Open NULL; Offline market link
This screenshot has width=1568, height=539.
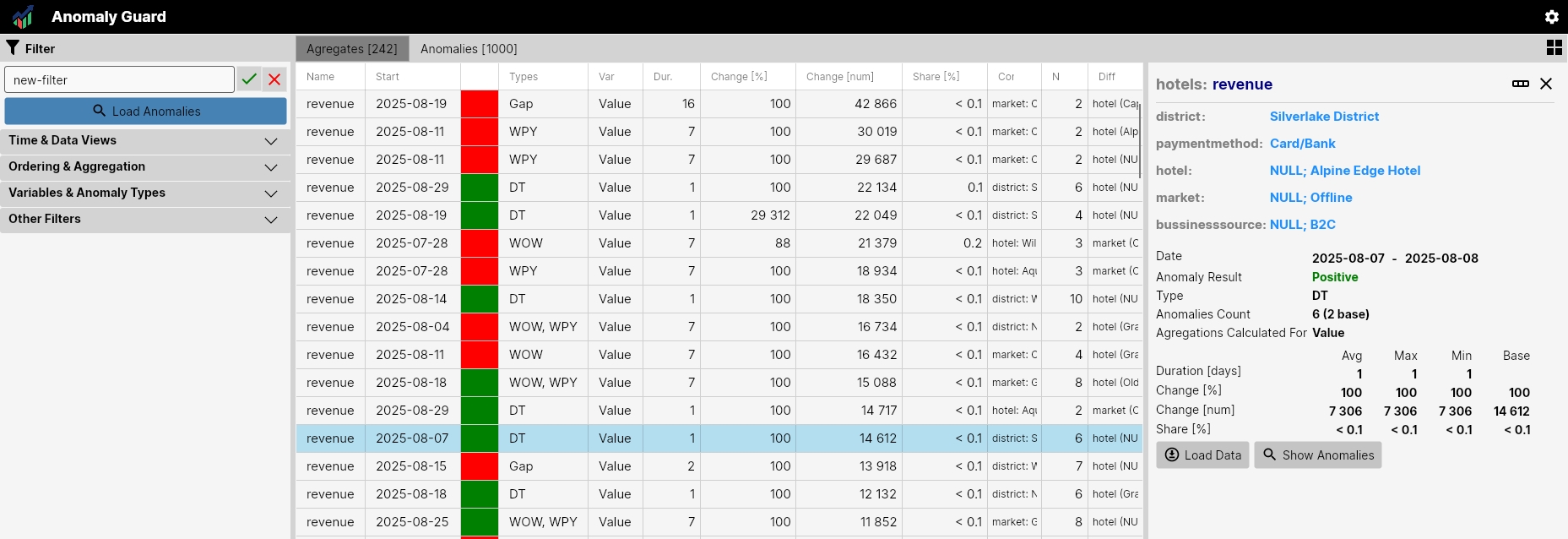pyautogui.click(x=1310, y=198)
